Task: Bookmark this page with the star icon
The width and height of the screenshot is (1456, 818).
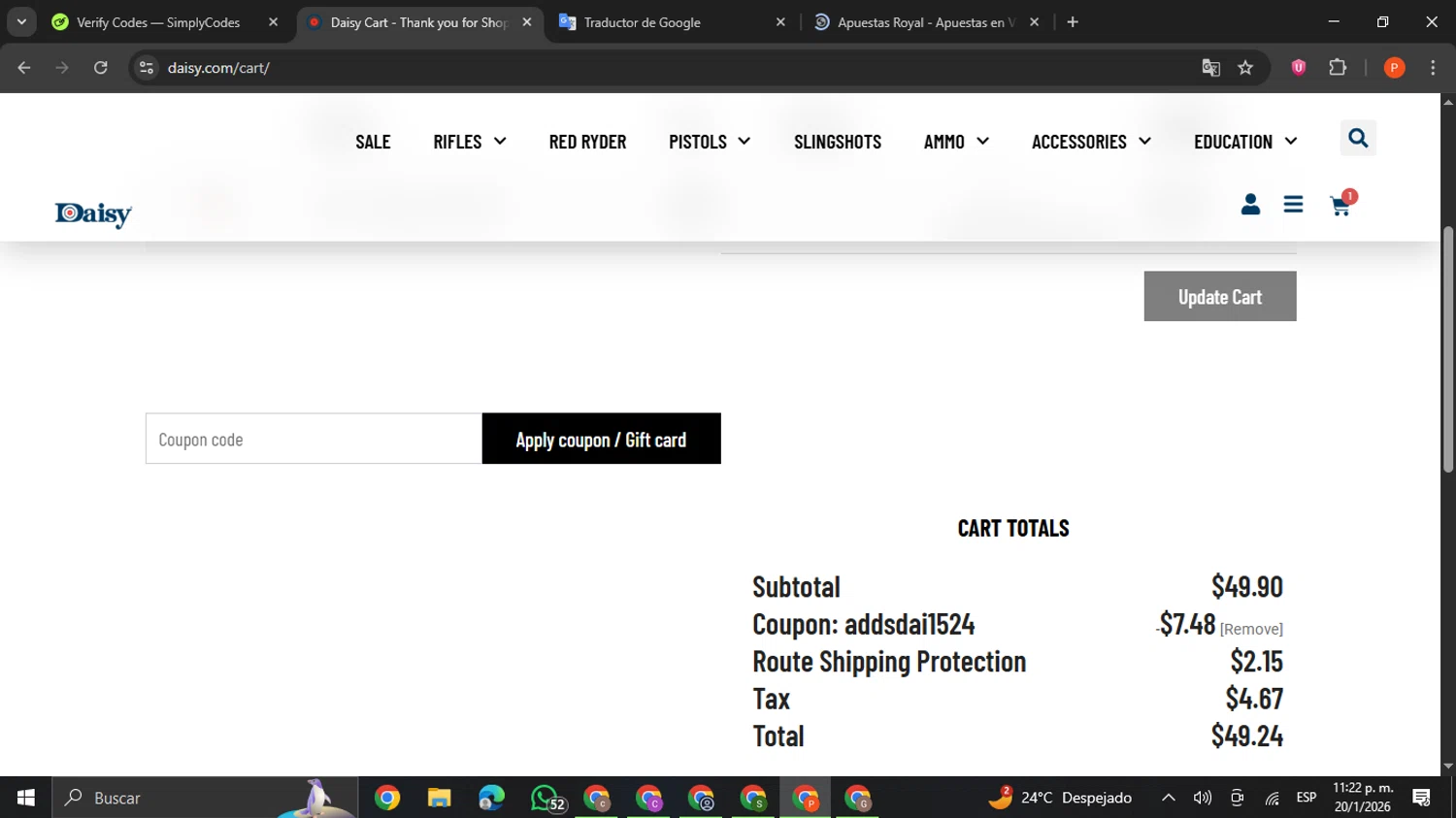Action: coord(1245,68)
